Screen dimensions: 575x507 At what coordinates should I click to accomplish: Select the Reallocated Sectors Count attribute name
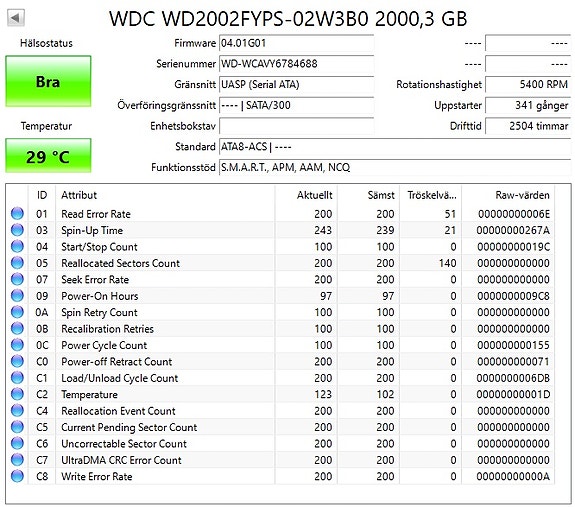coord(120,263)
